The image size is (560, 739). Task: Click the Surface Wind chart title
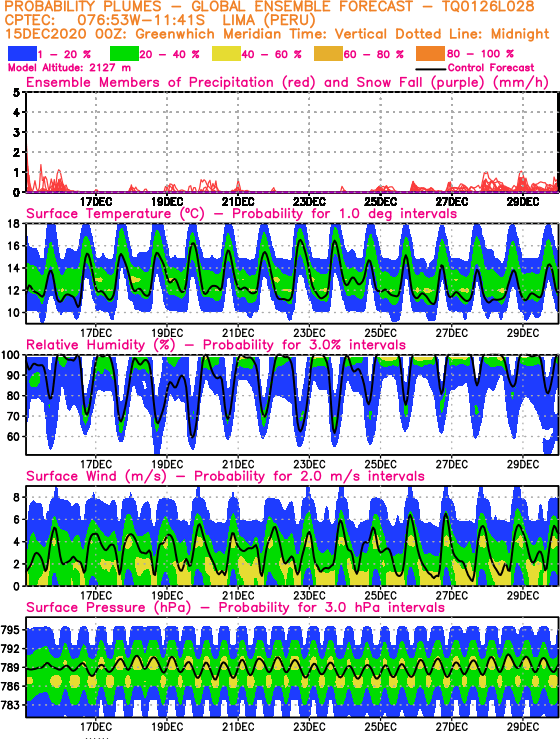(x=225, y=476)
